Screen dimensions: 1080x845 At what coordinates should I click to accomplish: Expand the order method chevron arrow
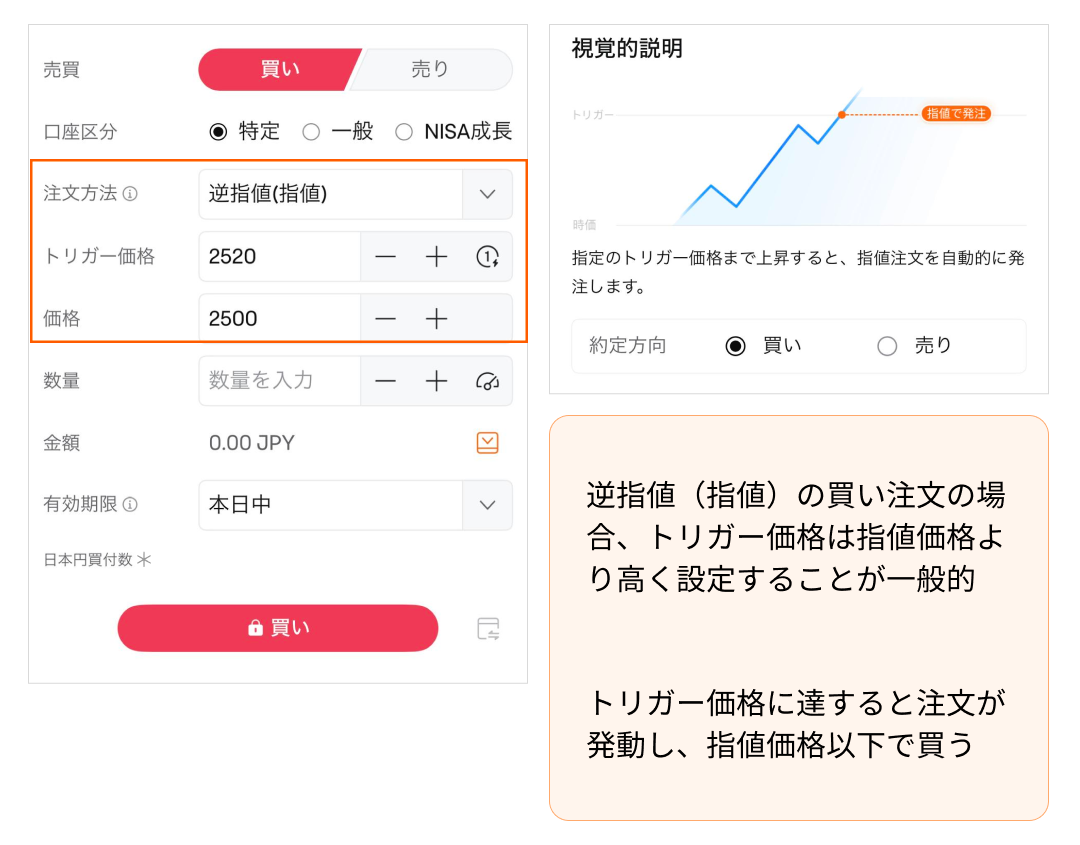[x=488, y=194]
